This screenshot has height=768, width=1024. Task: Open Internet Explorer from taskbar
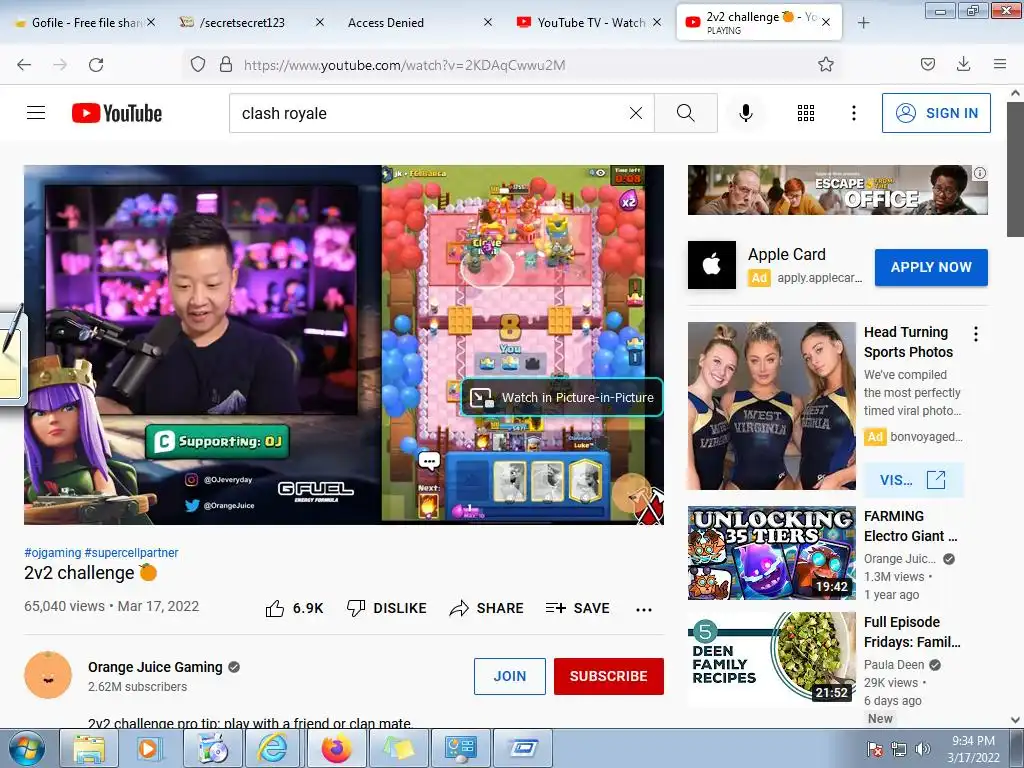click(x=272, y=748)
